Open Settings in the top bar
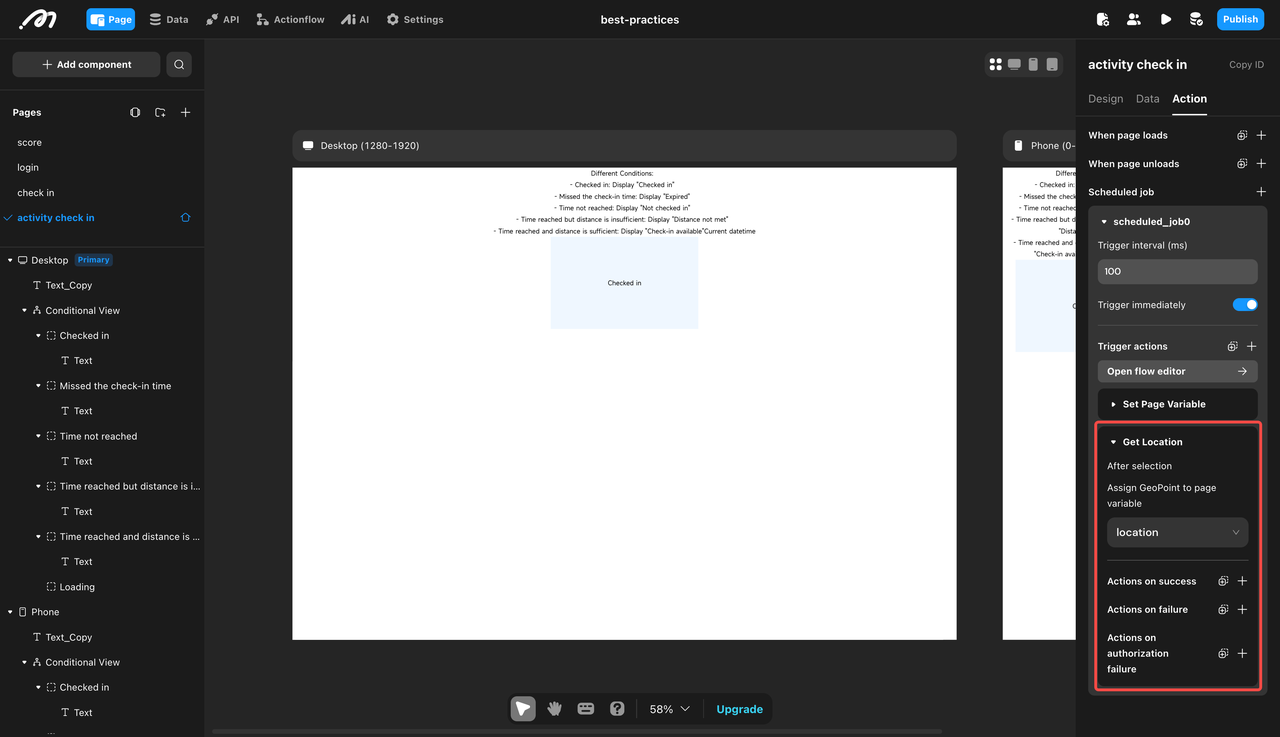This screenshot has height=737, width=1280. (415, 19)
